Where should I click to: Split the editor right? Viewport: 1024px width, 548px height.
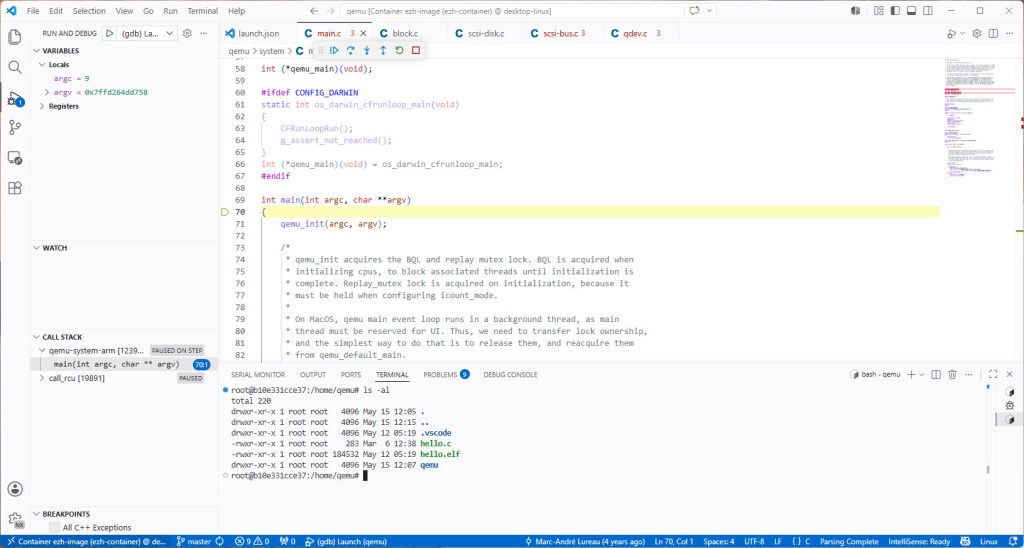tap(993, 33)
